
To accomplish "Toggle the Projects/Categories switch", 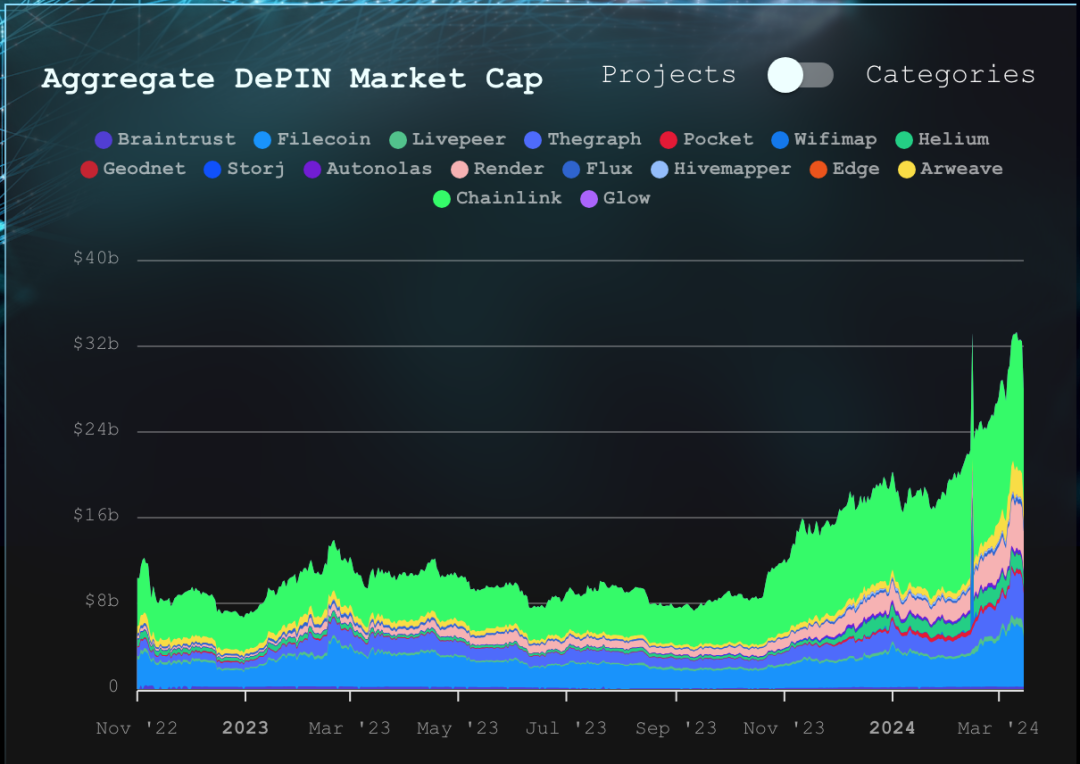I will [800, 75].
